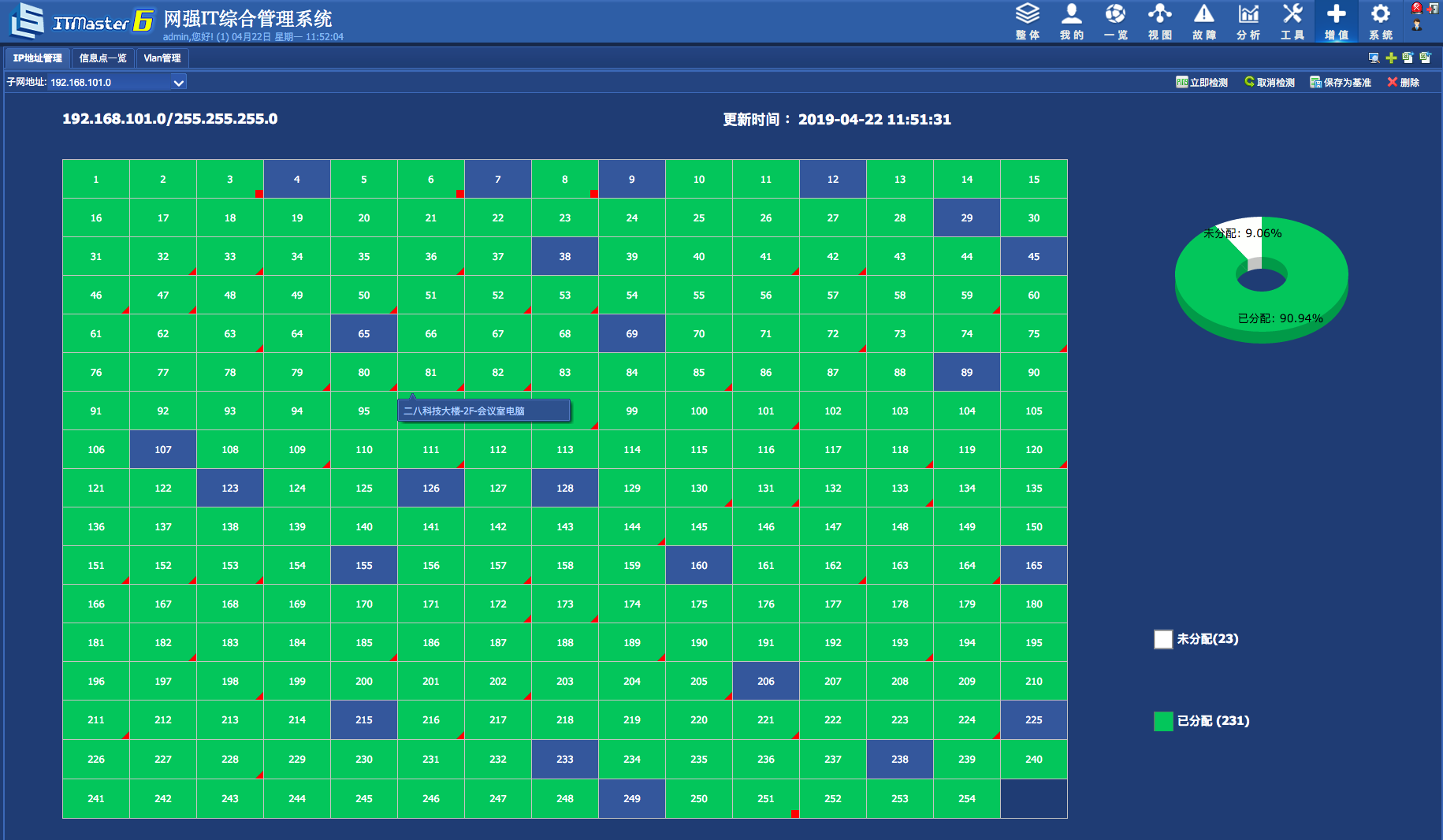
Task: Open the 整体 overall layers icon
Action: coord(1027,21)
